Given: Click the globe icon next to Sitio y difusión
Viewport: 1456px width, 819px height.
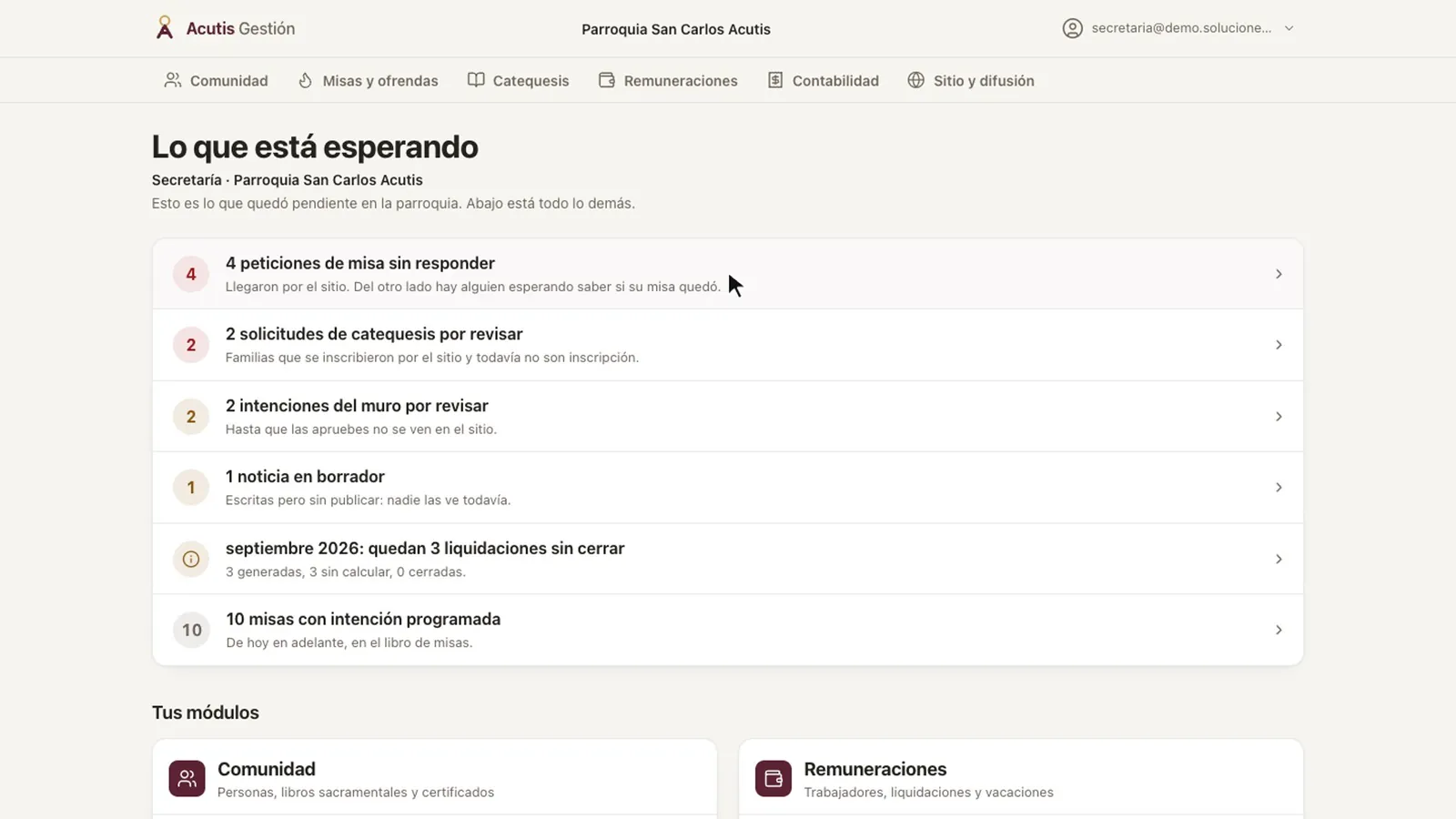Looking at the screenshot, I should (916, 80).
